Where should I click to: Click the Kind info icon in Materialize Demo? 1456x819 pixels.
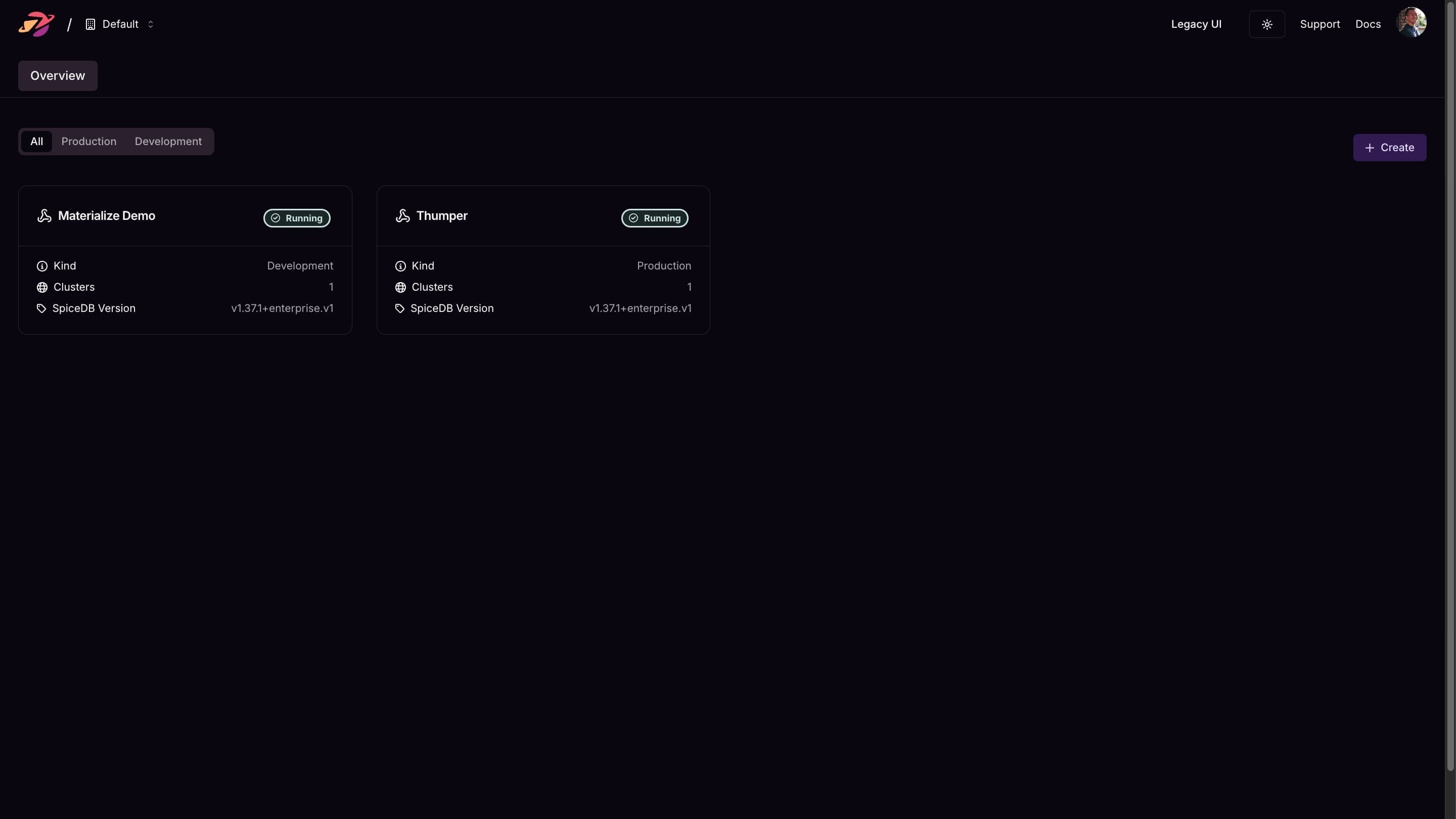click(42, 266)
